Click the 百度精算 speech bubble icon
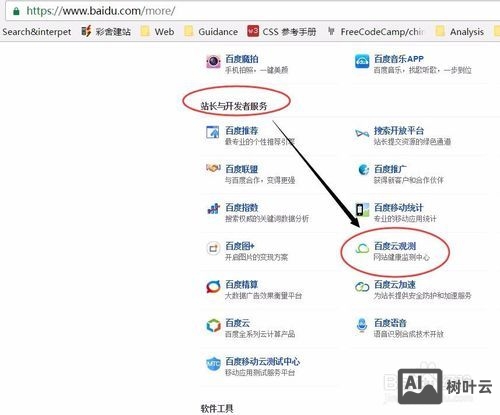Screen dimensions: 500x415 [x=213, y=287]
